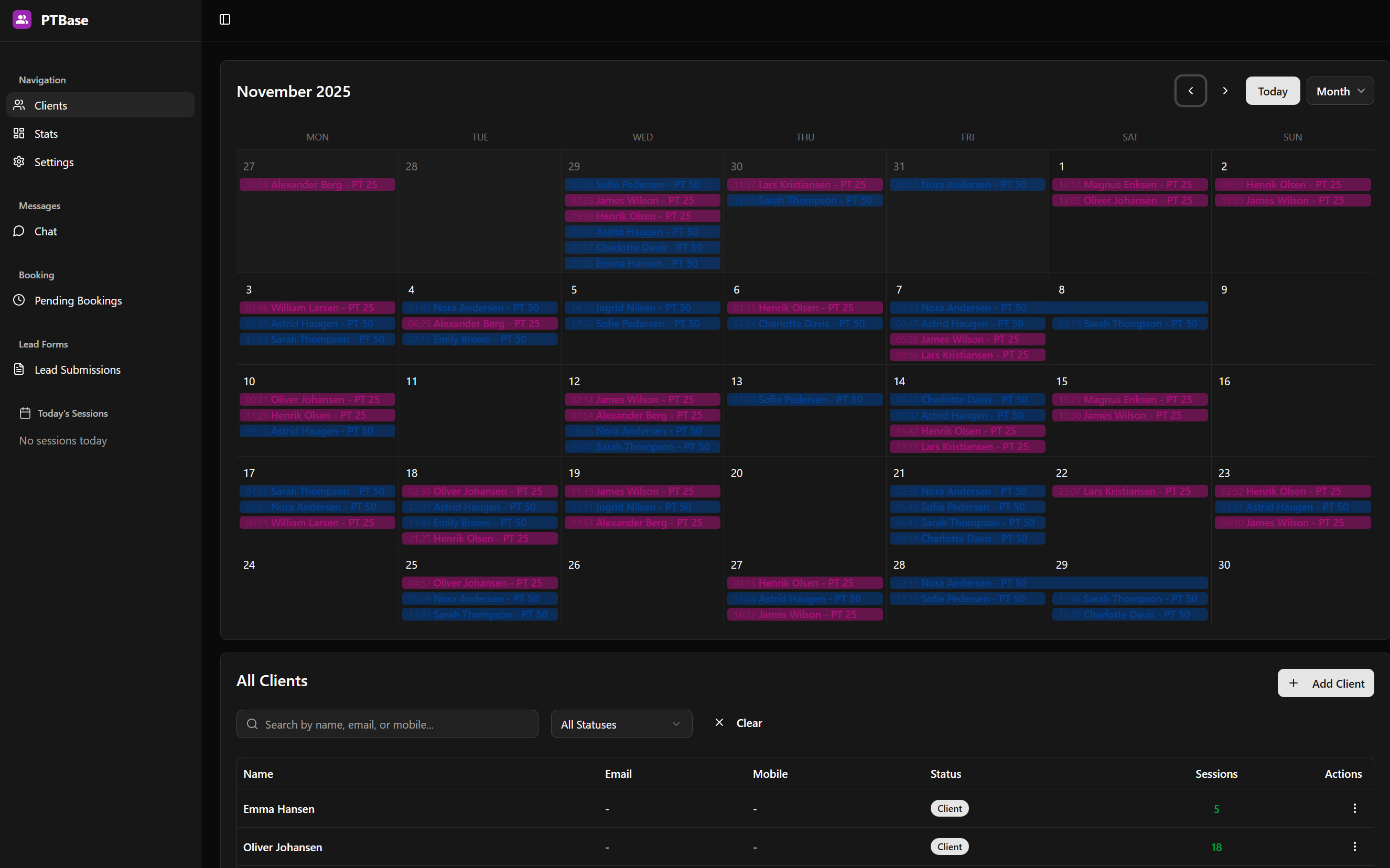
Task: Go to previous month with left chevron
Action: click(1190, 91)
